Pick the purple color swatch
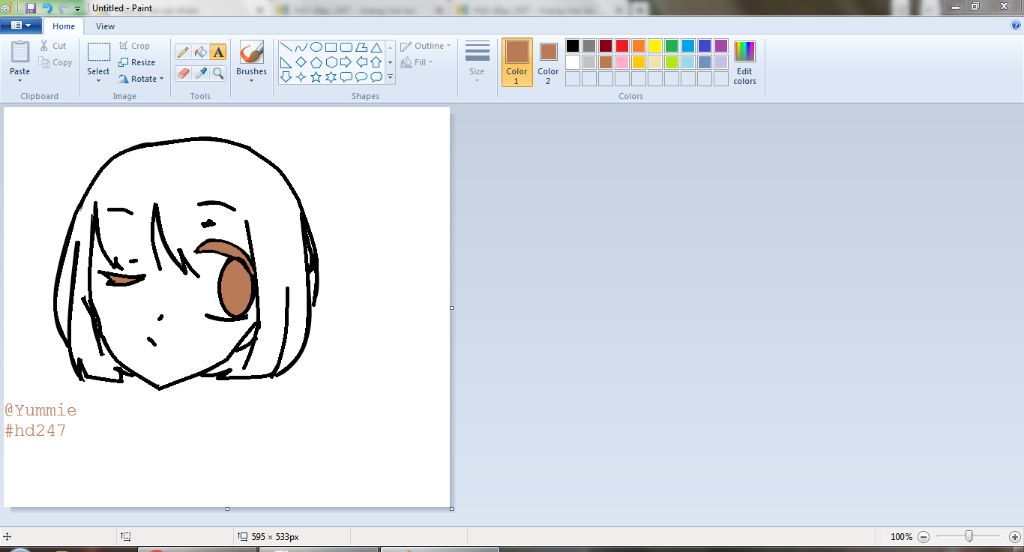Image resolution: width=1024 pixels, height=552 pixels. pos(721,46)
